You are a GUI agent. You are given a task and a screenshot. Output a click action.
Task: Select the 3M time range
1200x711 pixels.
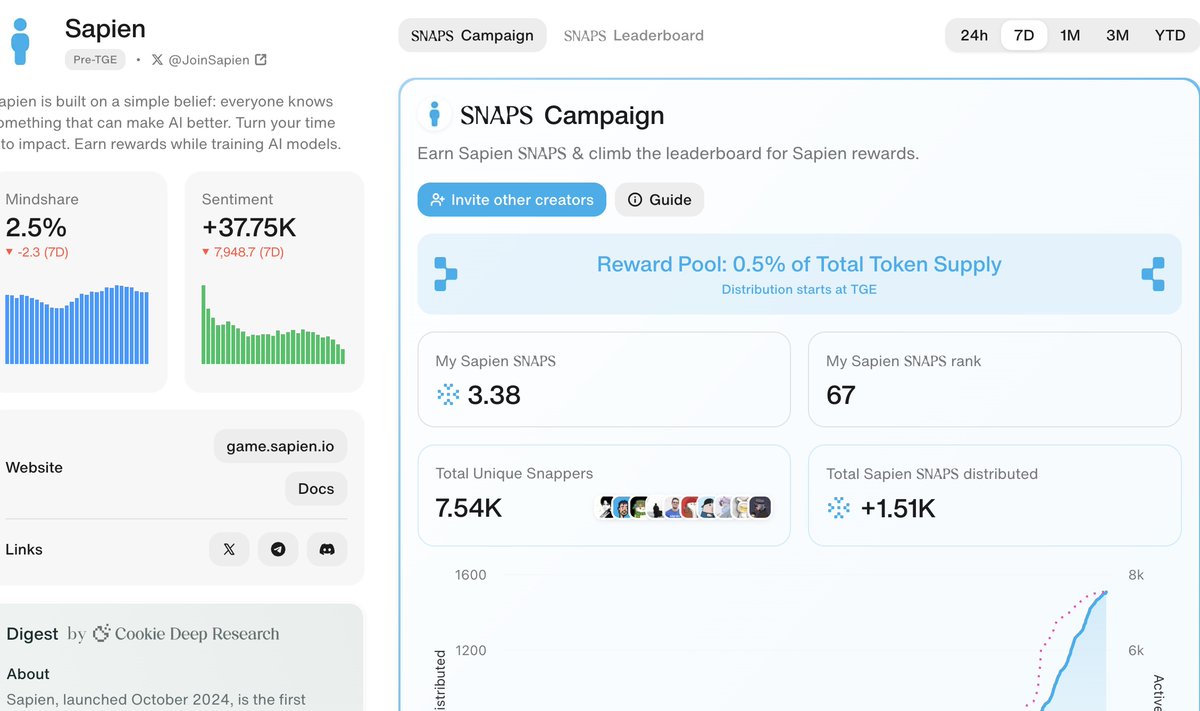pyautogui.click(x=1117, y=35)
